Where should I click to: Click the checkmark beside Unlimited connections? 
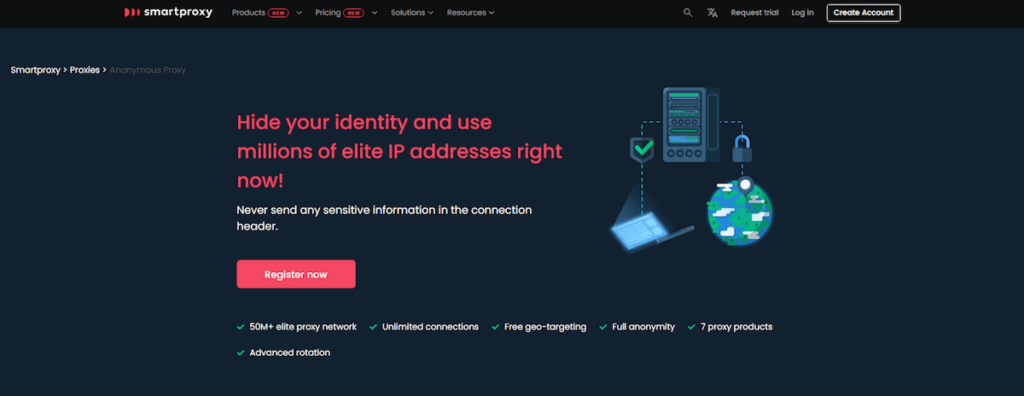click(373, 327)
